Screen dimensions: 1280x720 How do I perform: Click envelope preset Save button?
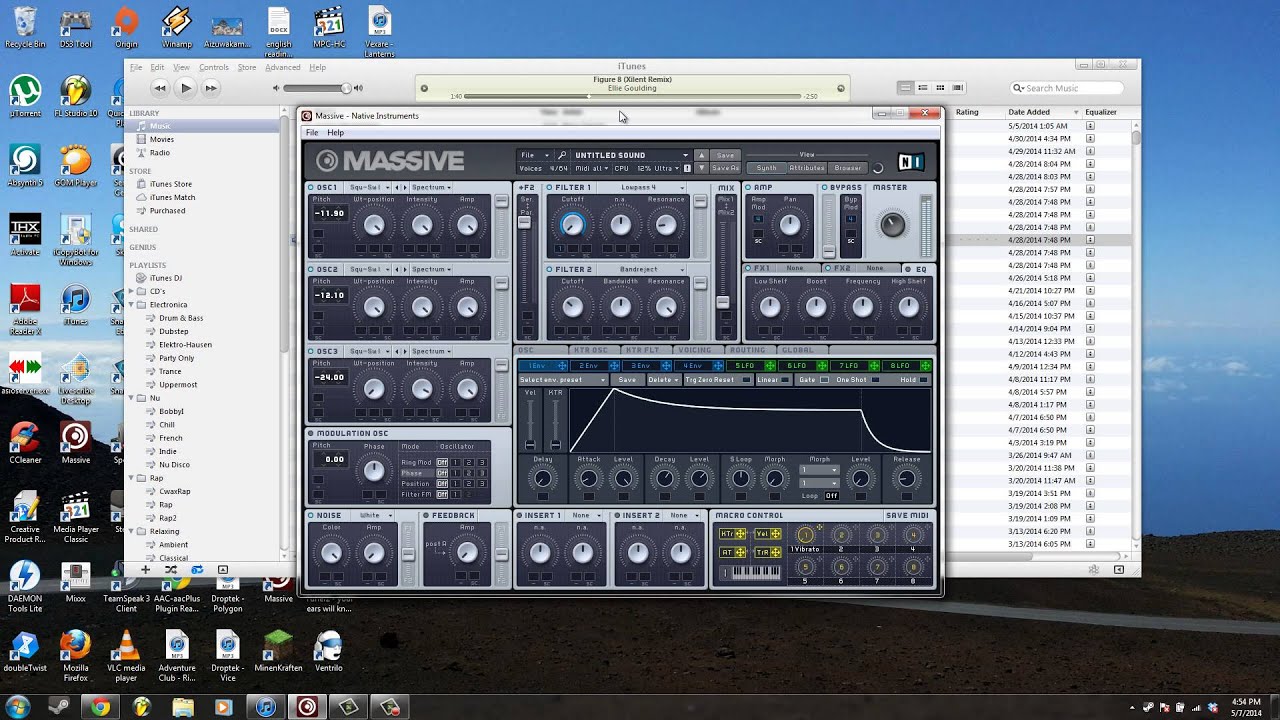(627, 380)
